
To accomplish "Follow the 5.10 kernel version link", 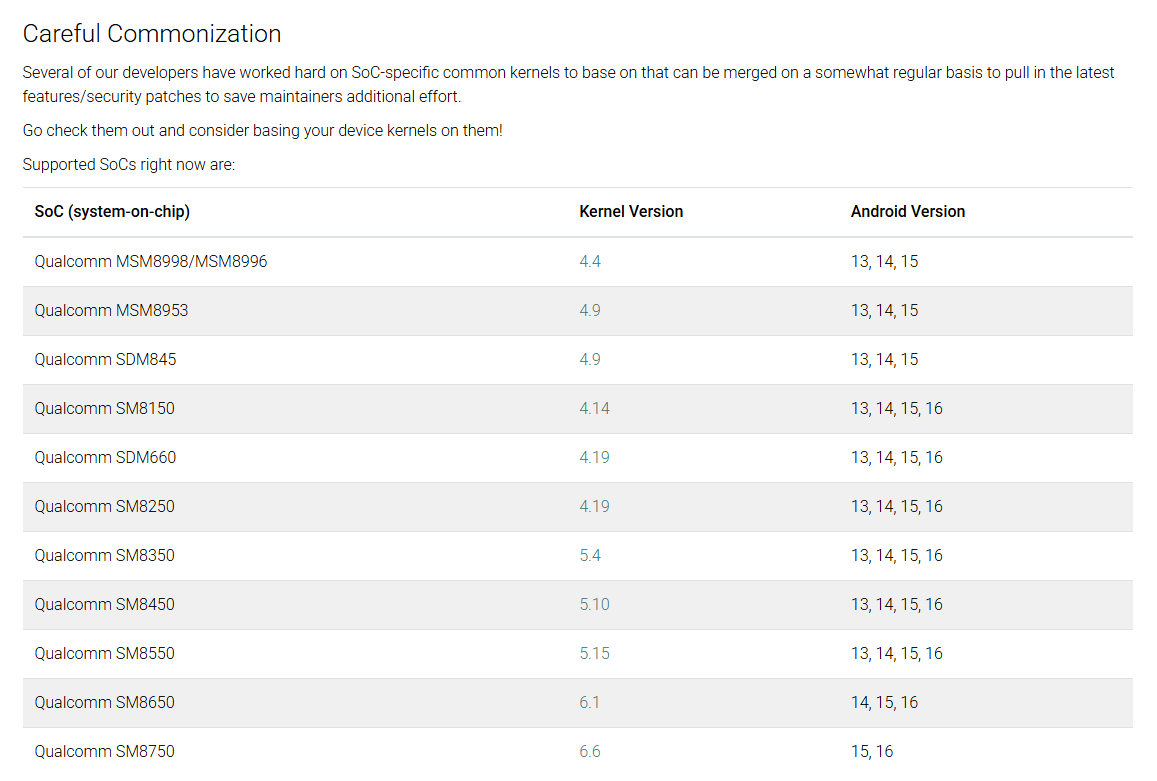I will click(x=594, y=605).
